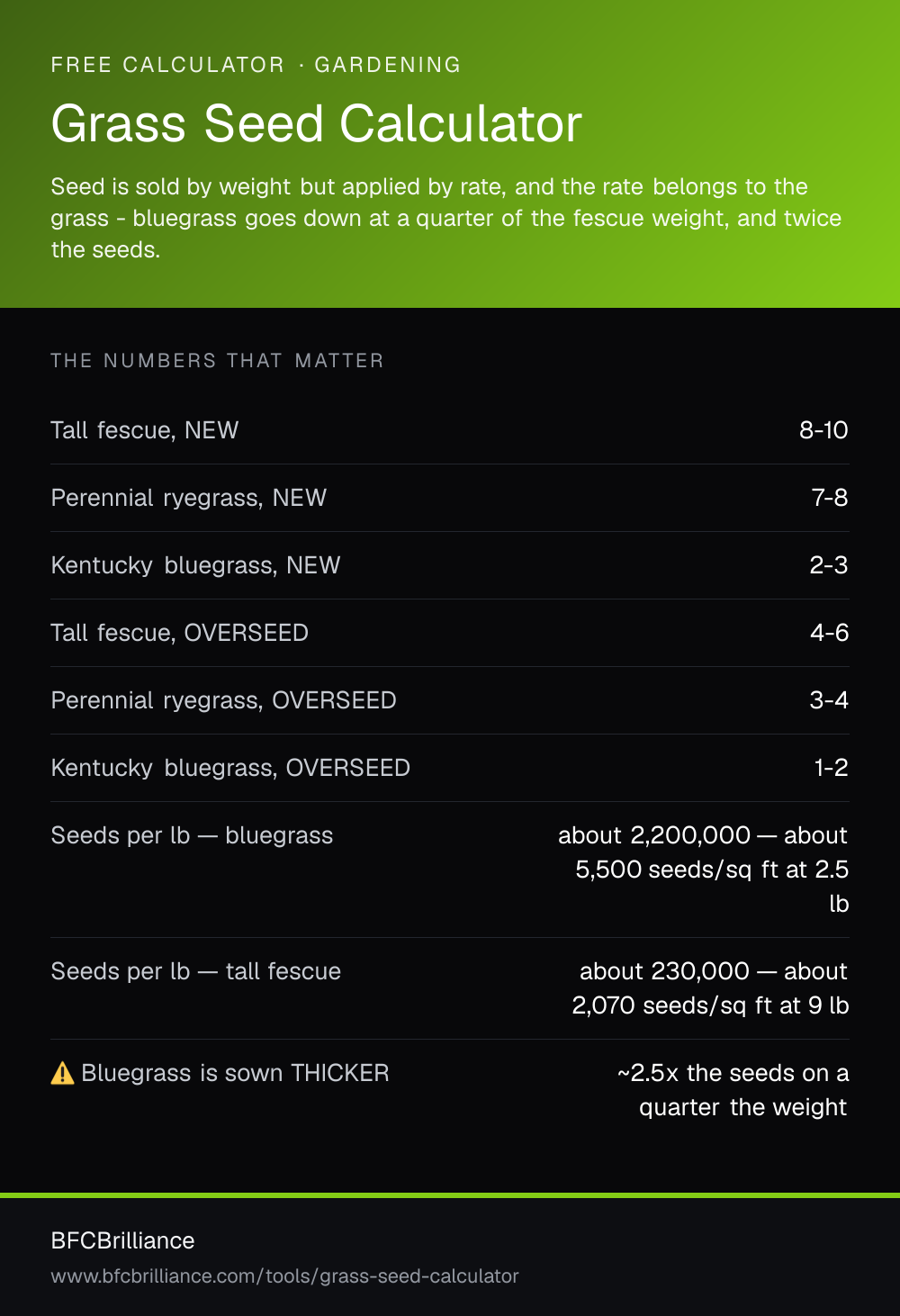900x1316 pixels.
Task: Click the 2-3 bluegrass rate value
Action: pos(829,565)
